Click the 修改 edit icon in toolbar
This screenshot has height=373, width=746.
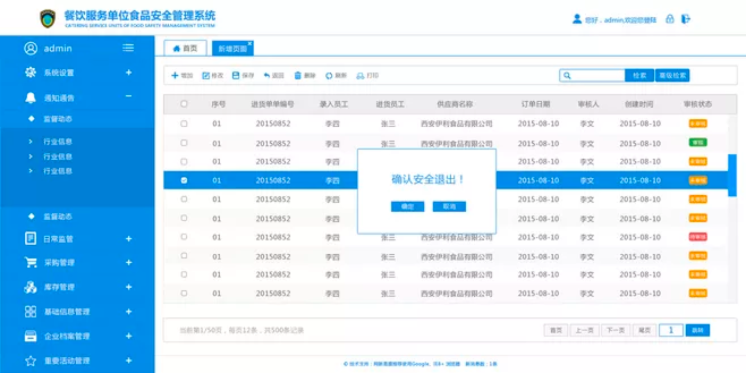pyautogui.click(x=206, y=76)
